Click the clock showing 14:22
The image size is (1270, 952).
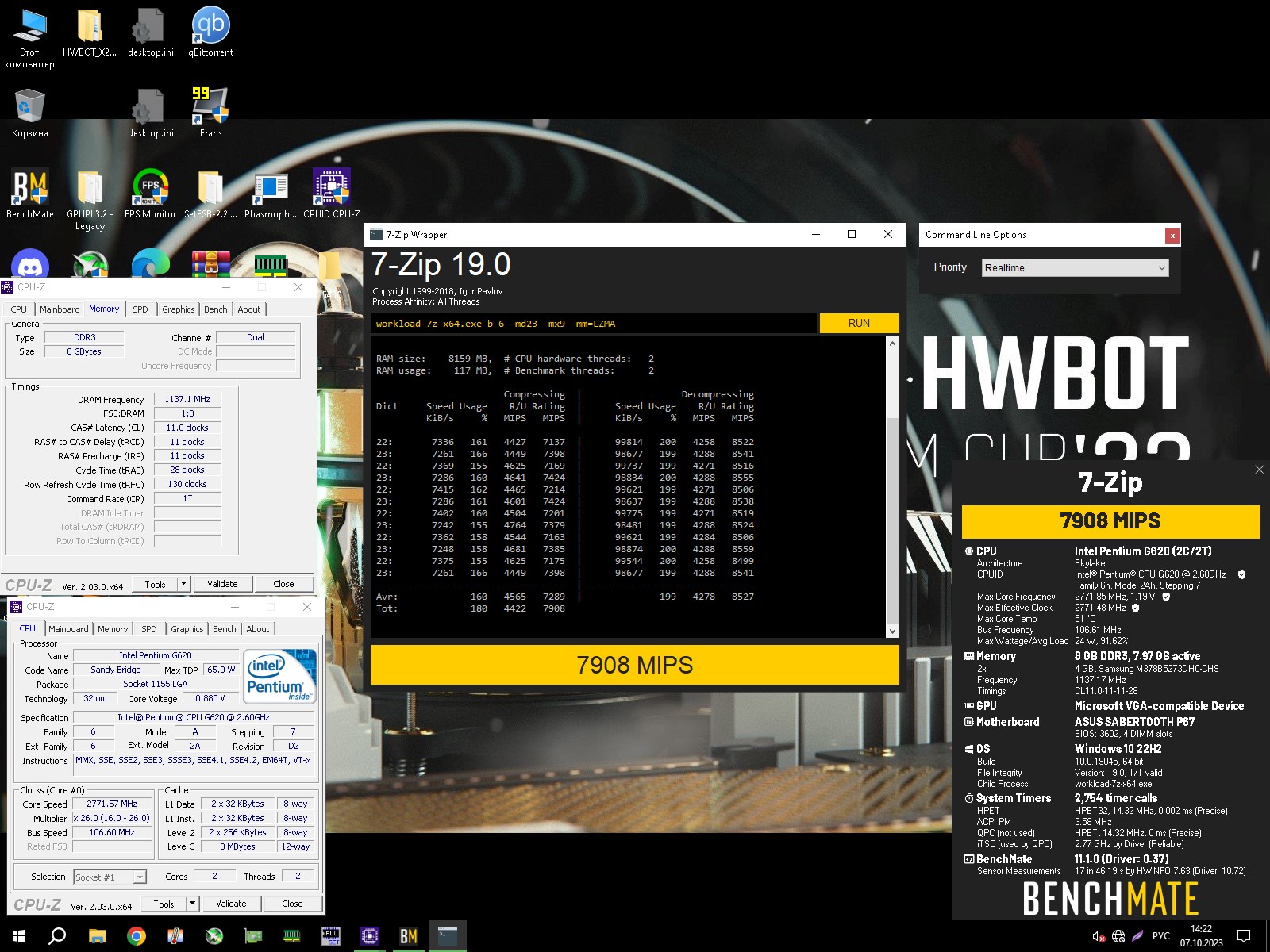1201,929
